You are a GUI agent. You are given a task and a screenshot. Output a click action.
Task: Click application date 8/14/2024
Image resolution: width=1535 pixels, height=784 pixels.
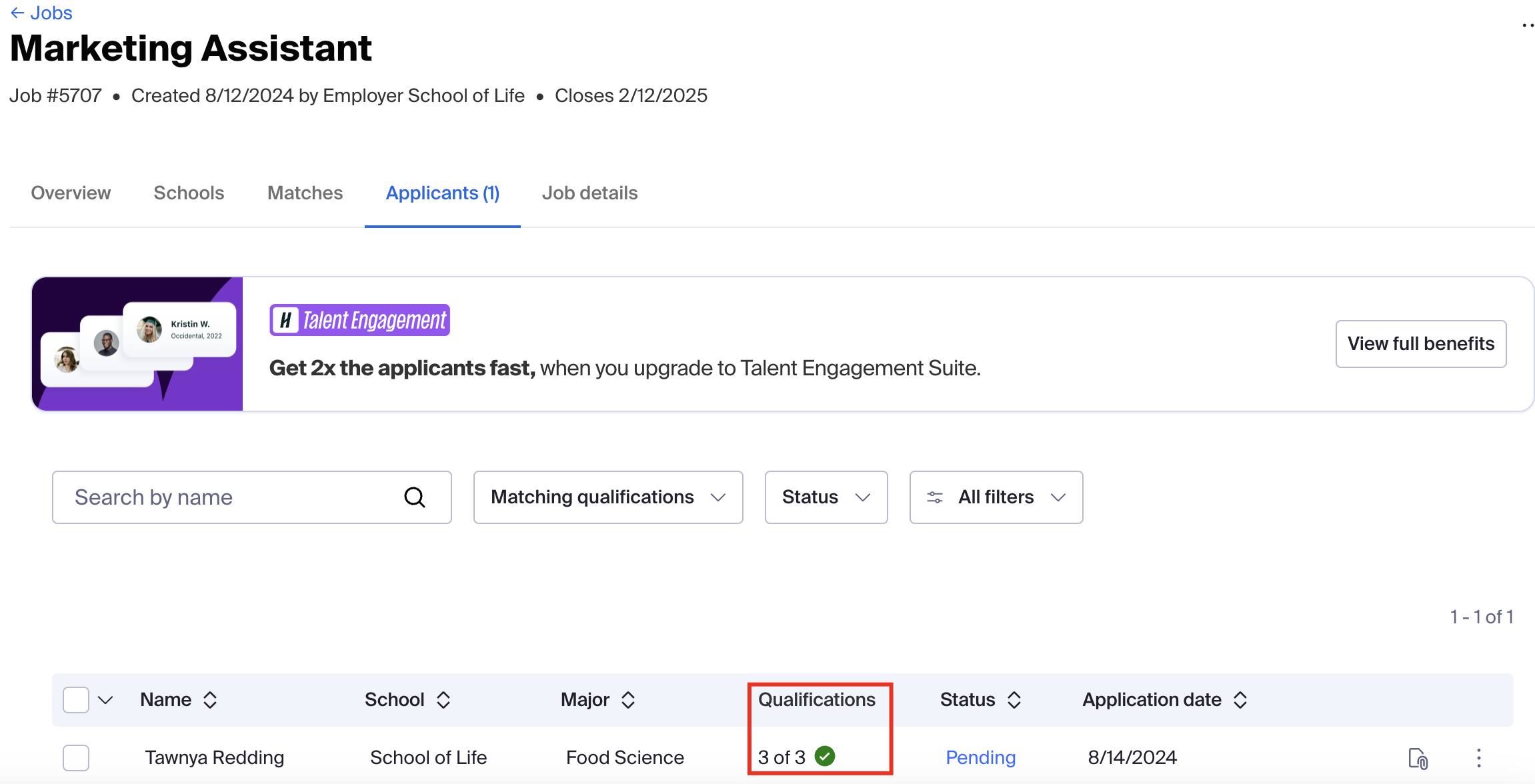(1132, 758)
